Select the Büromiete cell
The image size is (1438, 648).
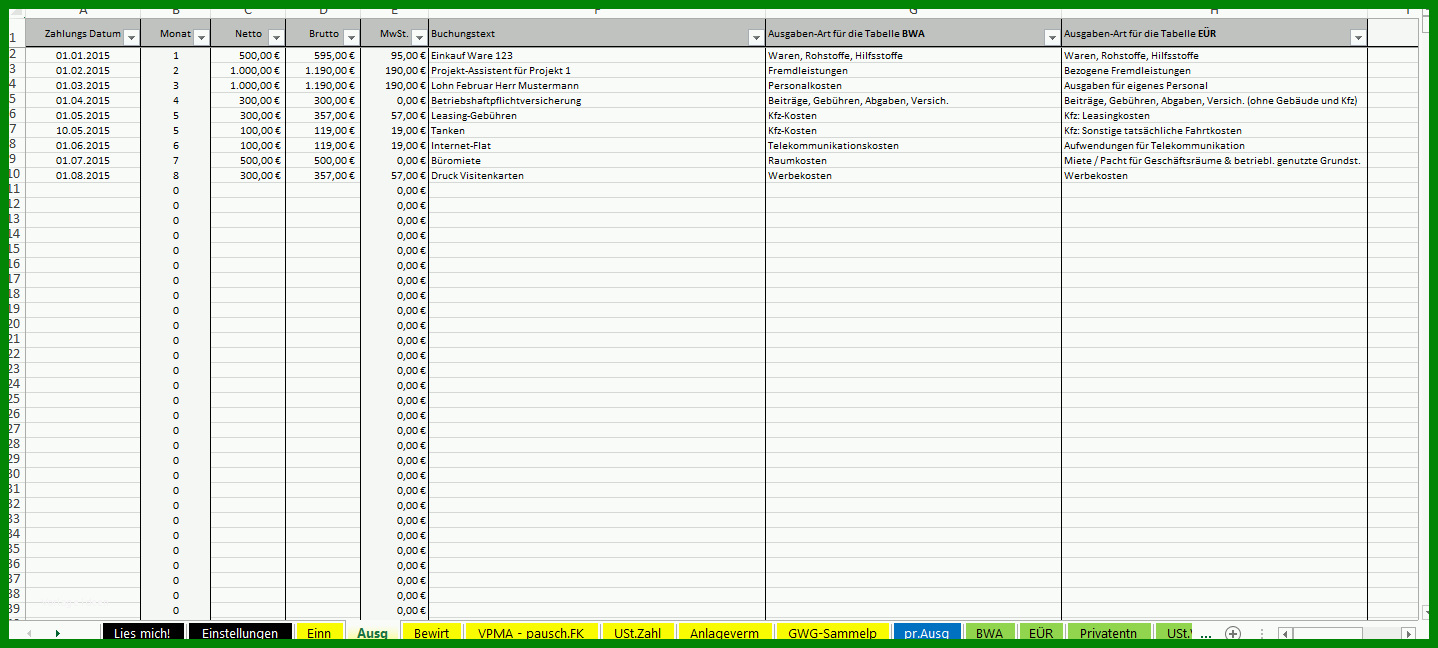tap(597, 161)
